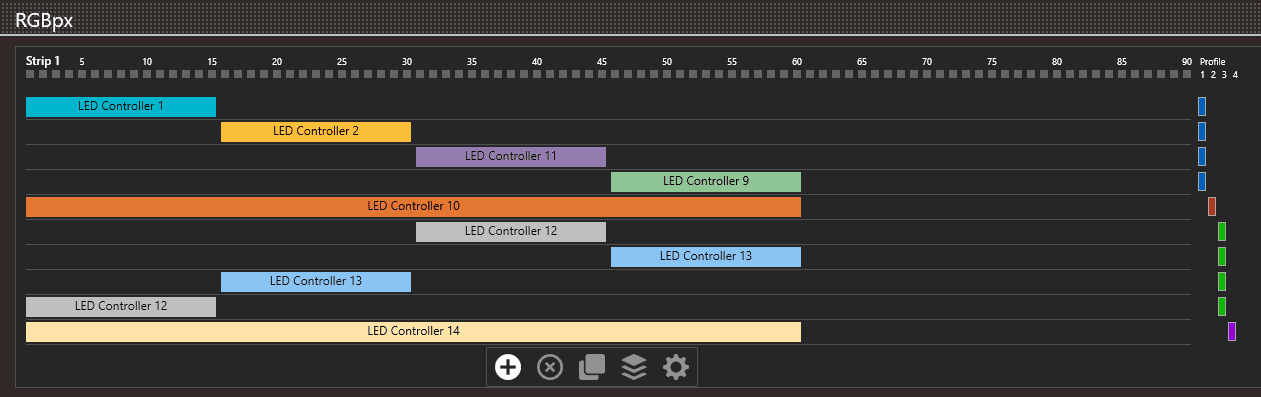Image resolution: width=1261 pixels, height=397 pixels.
Task: Select the purple LED Controller 11 bar
Action: [x=511, y=156]
